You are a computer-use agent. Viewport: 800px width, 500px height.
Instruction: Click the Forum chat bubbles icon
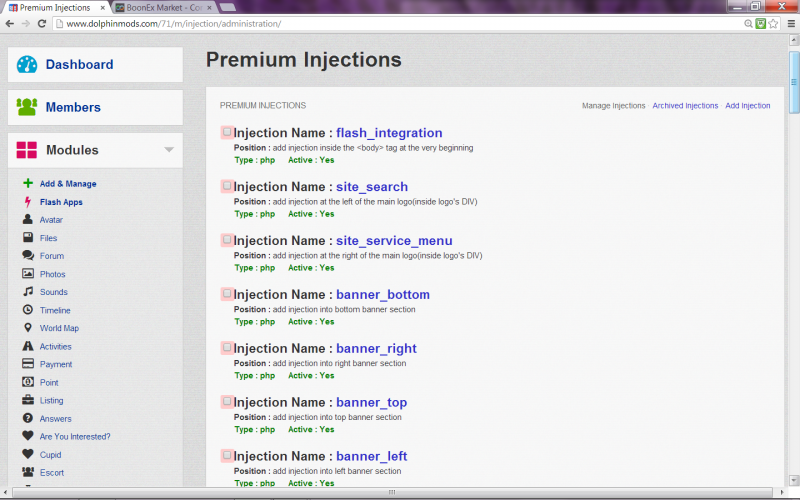click(28, 255)
